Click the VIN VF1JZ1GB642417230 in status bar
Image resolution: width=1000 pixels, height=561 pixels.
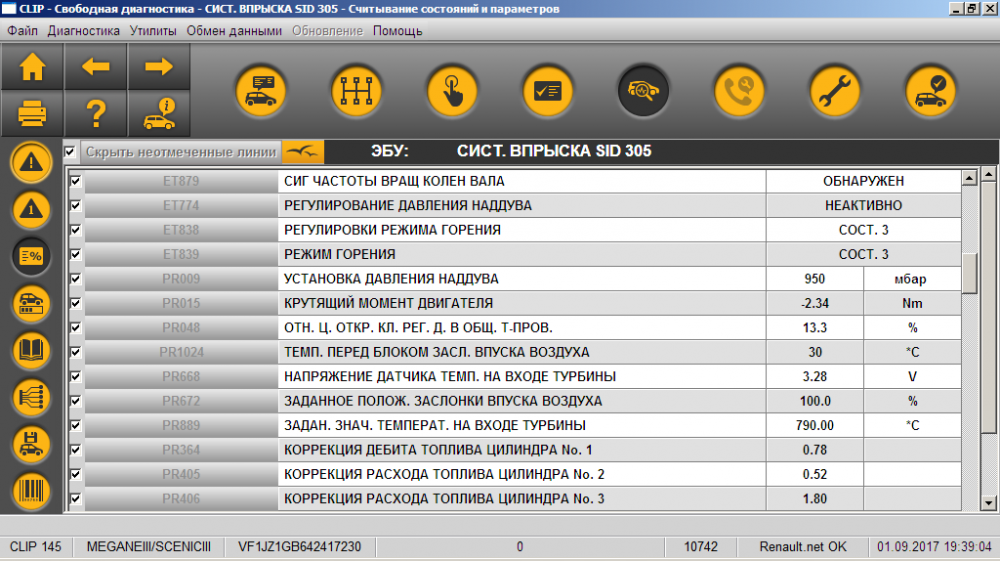pos(300,547)
